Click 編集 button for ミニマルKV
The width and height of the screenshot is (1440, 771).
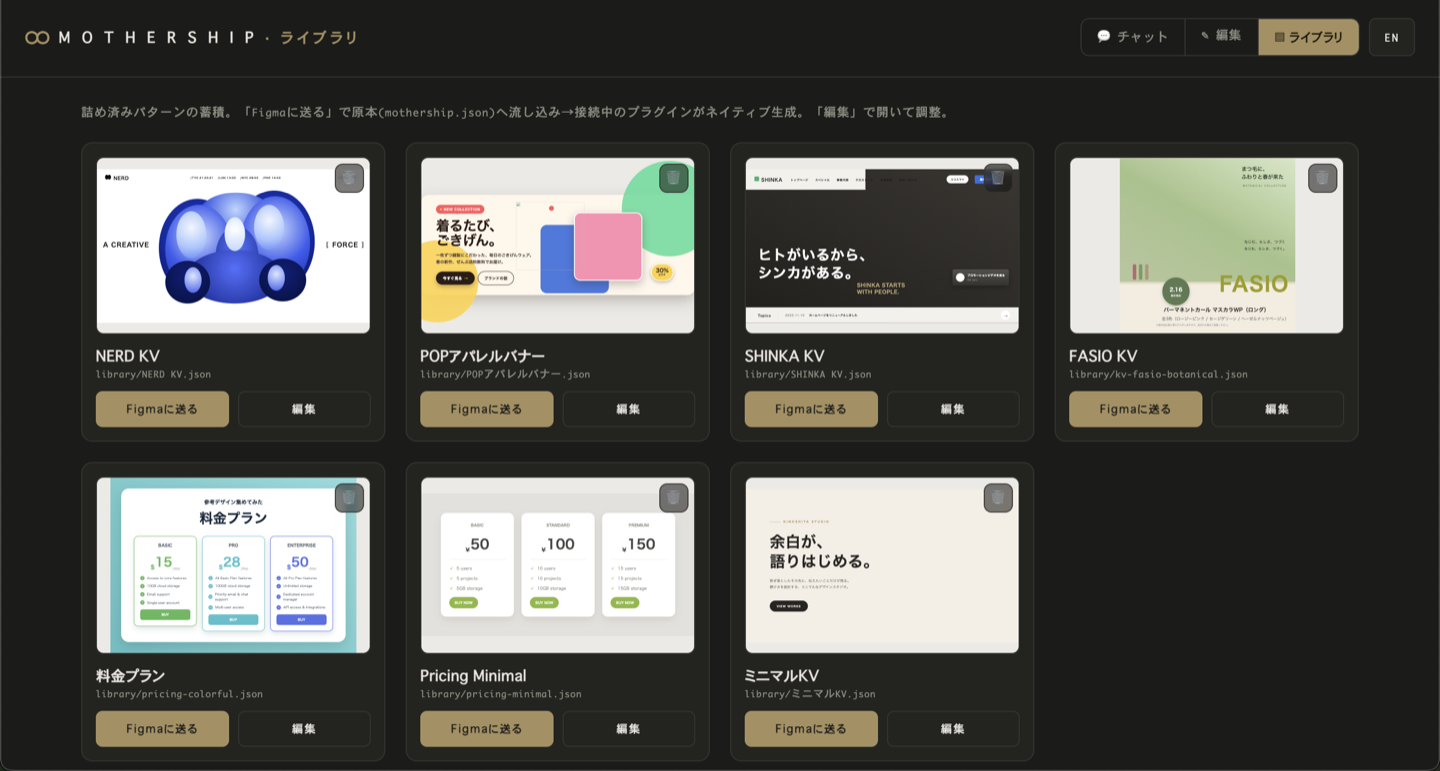click(953, 729)
